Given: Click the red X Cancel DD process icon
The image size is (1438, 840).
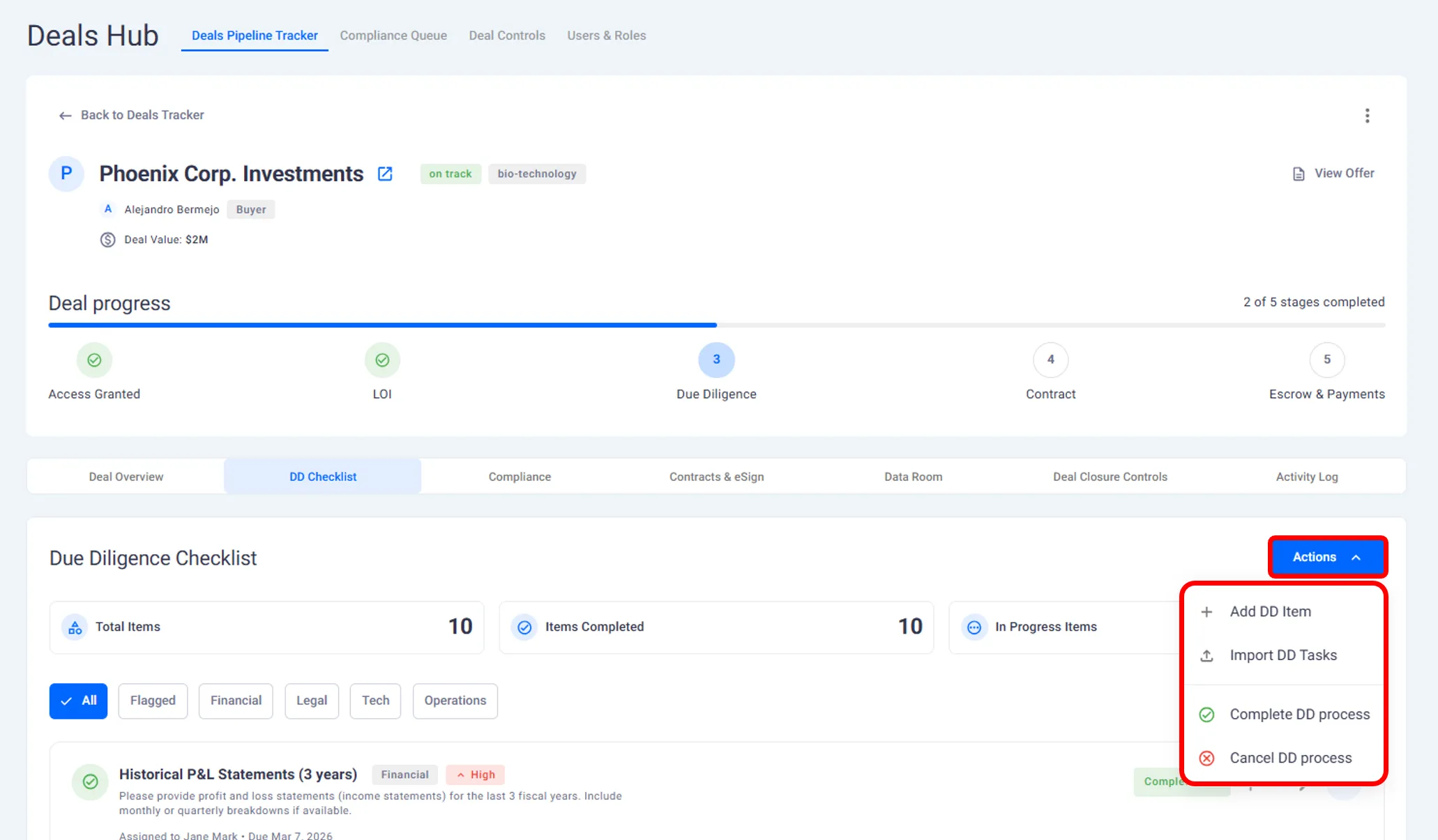Looking at the screenshot, I should pyautogui.click(x=1206, y=758).
